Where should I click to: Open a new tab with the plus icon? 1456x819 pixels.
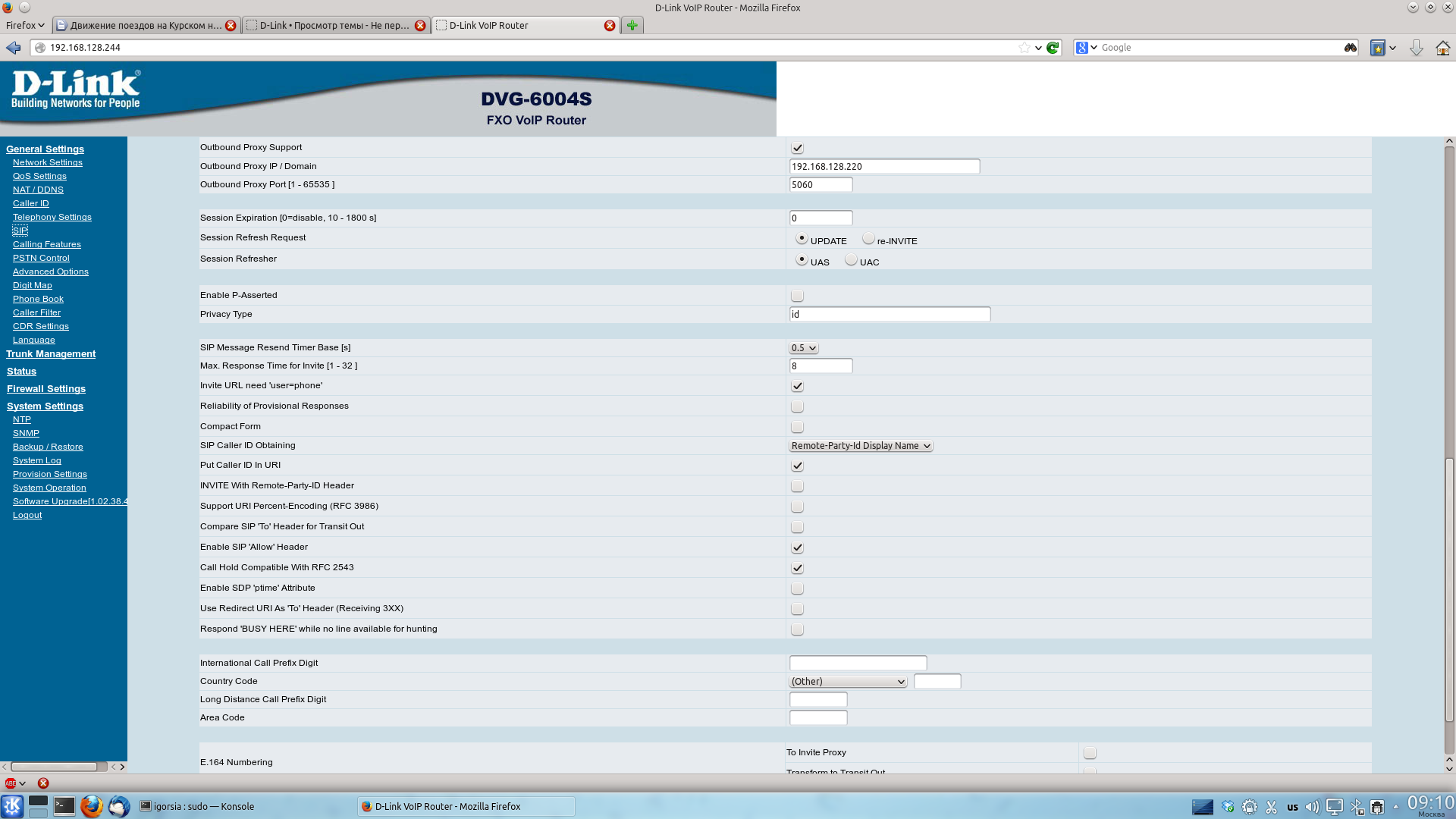[x=632, y=25]
